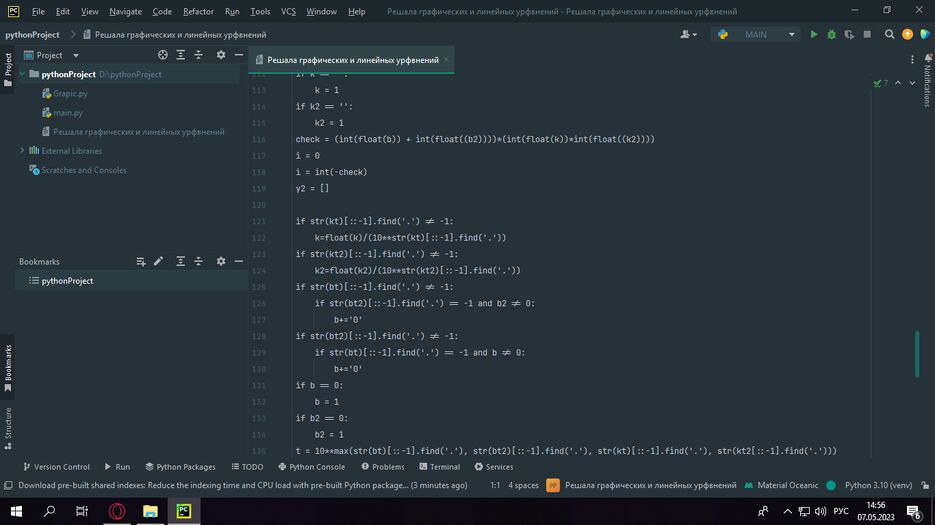Open the MAIN run configuration dropdown
The width and height of the screenshot is (935, 525).
[757, 35]
